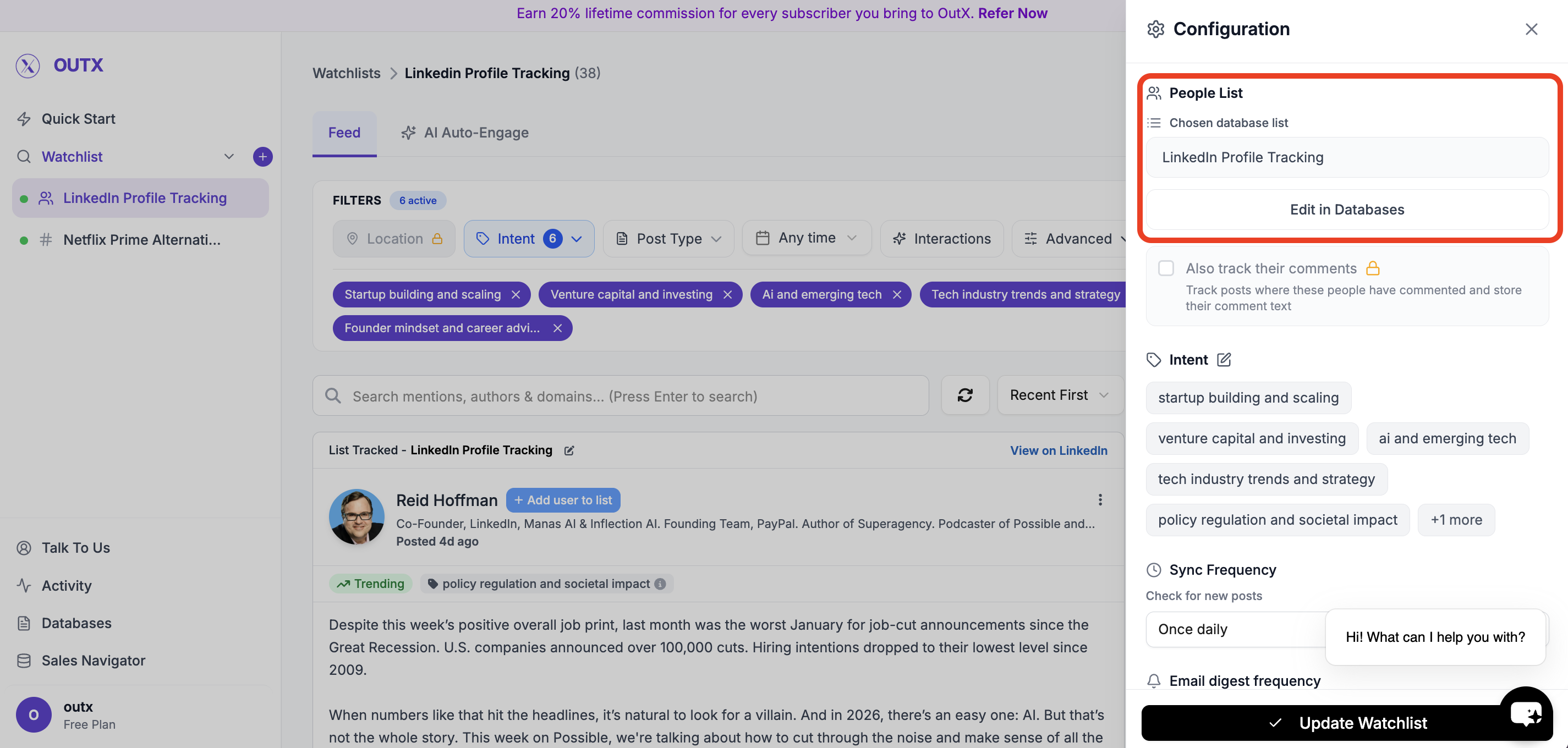Click the edit icon beside List Tracked title
The width and height of the screenshot is (1568, 748).
coord(570,450)
